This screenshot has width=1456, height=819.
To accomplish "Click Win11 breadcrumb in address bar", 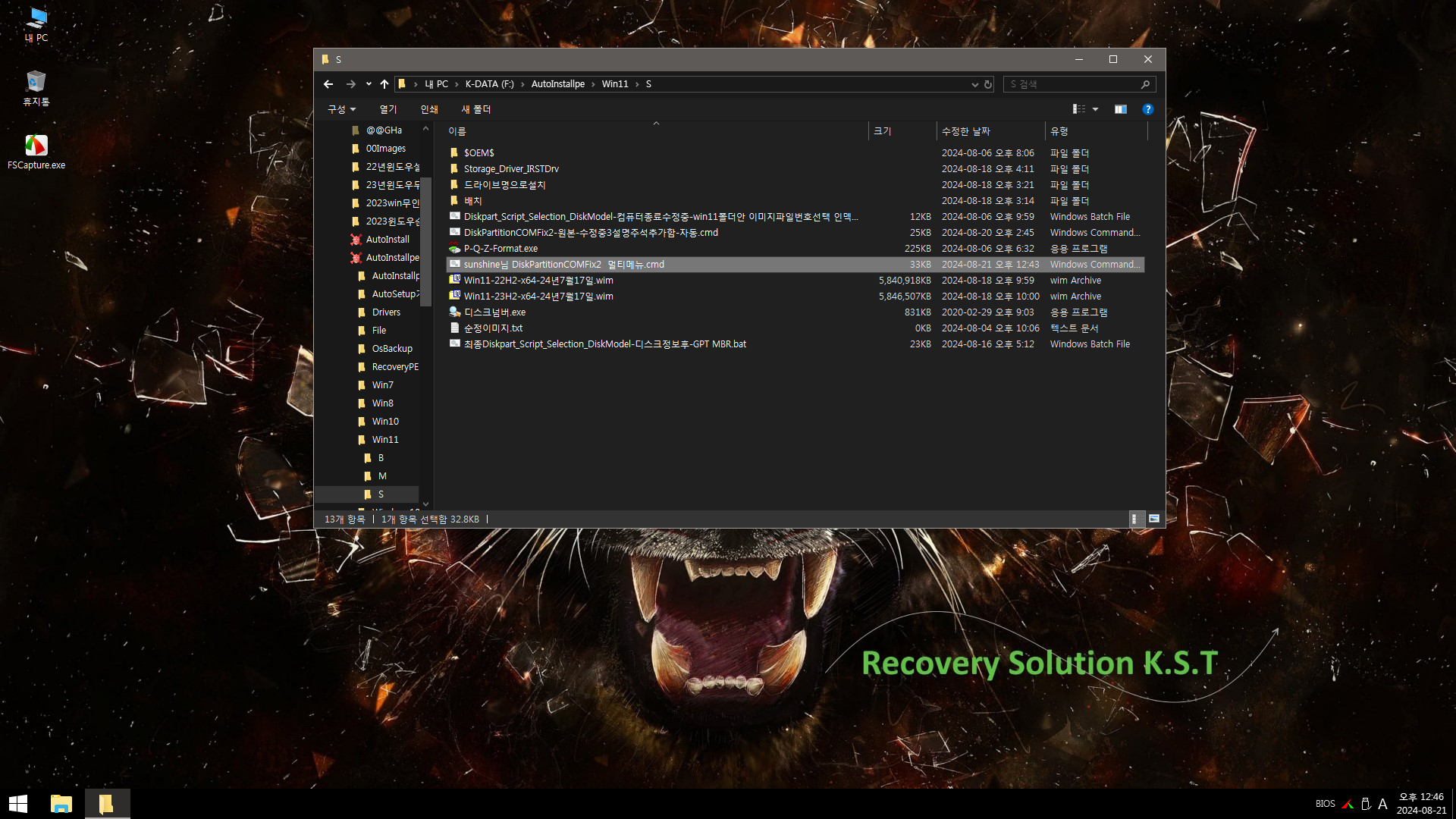I will [615, 84].
